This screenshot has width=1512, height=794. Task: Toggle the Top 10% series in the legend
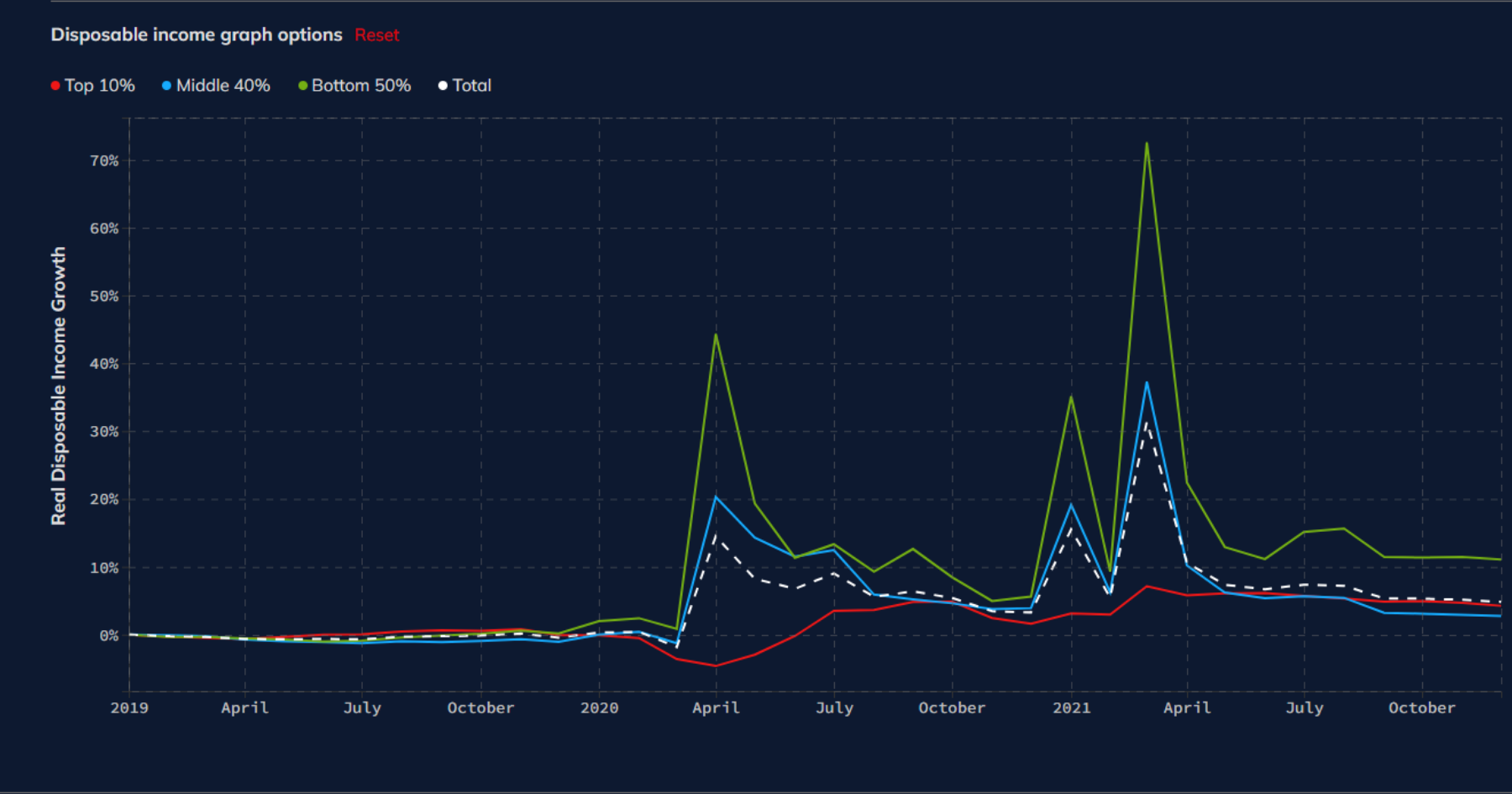[99, 85]
